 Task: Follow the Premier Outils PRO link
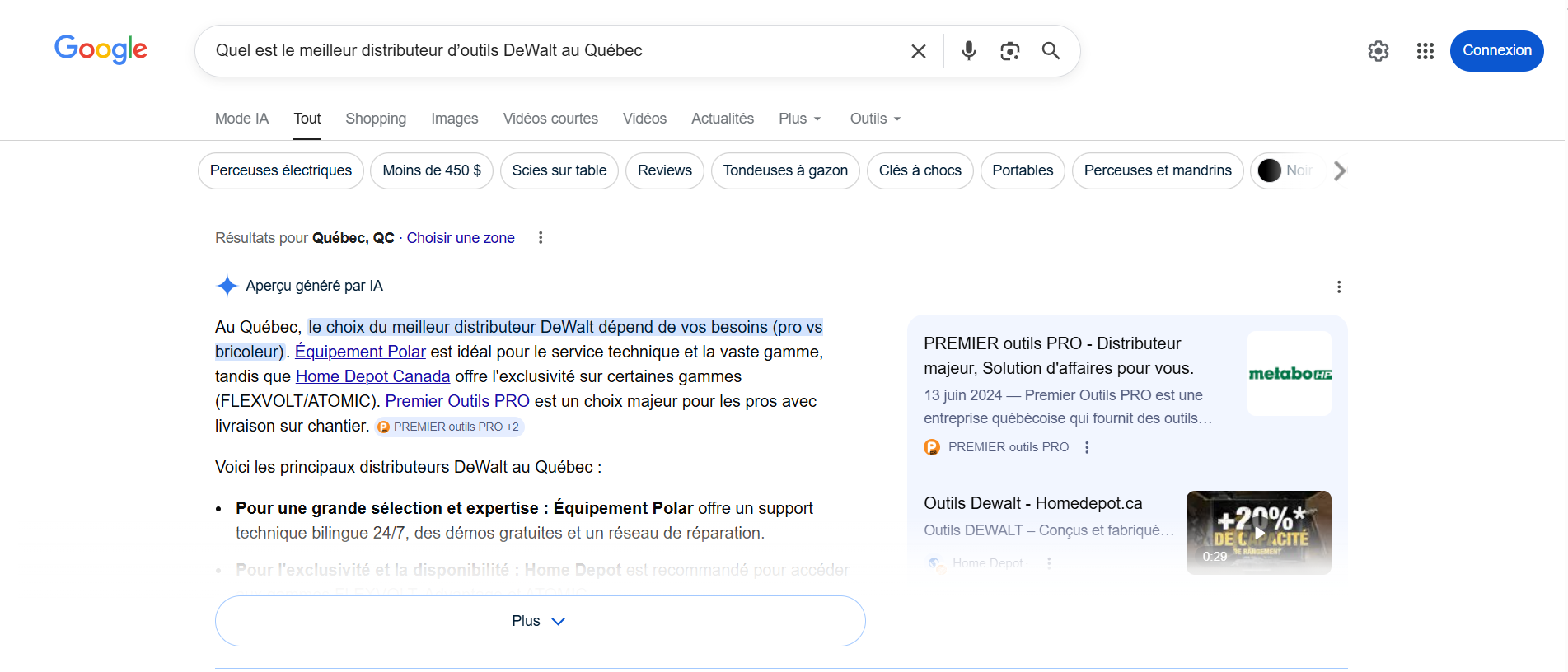click(457, 401)
